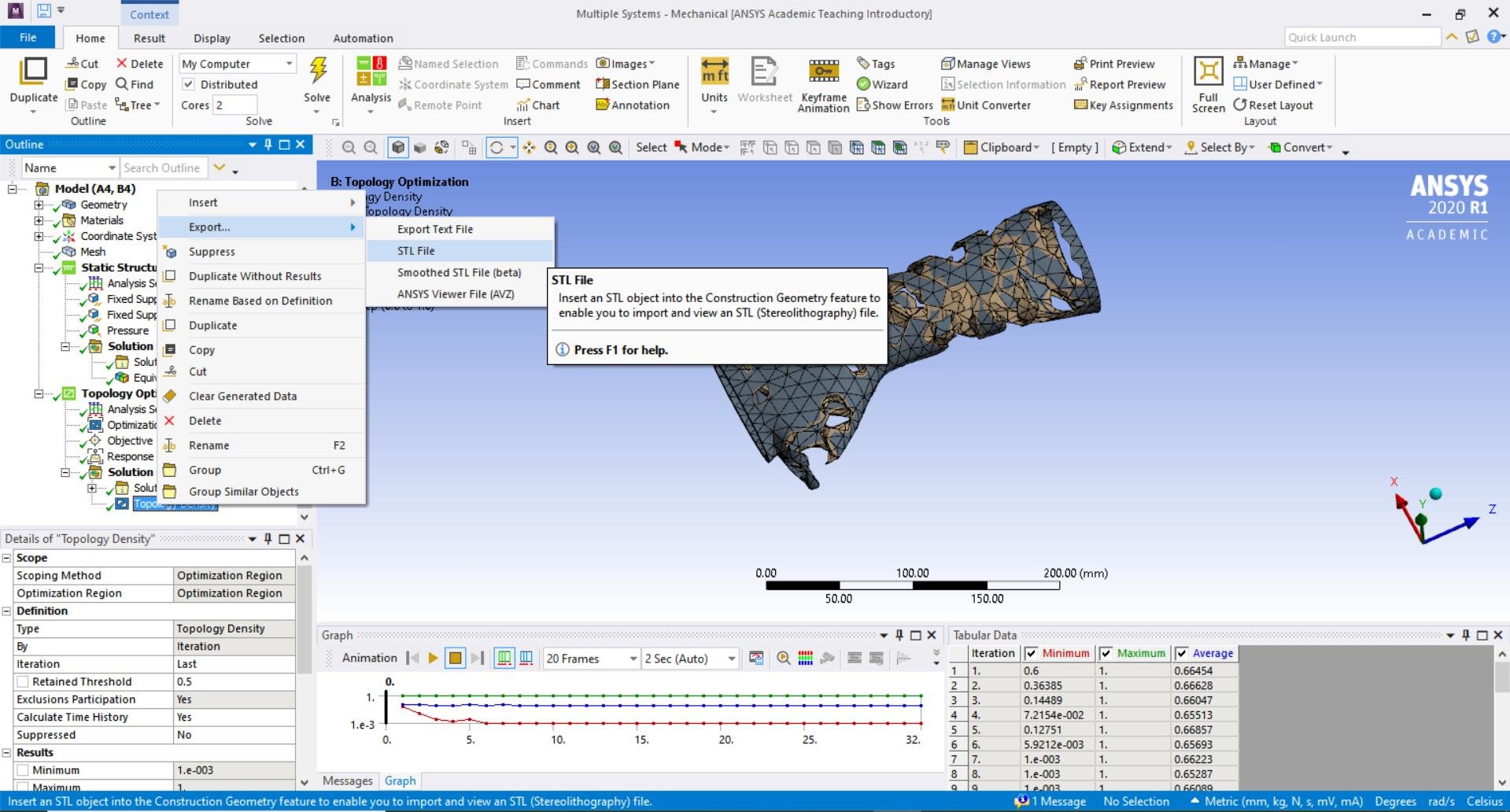Viewport: 1510px width, 812px height.
Task: Toggle the Minimum results checkbox in Details
Action: 23,770
